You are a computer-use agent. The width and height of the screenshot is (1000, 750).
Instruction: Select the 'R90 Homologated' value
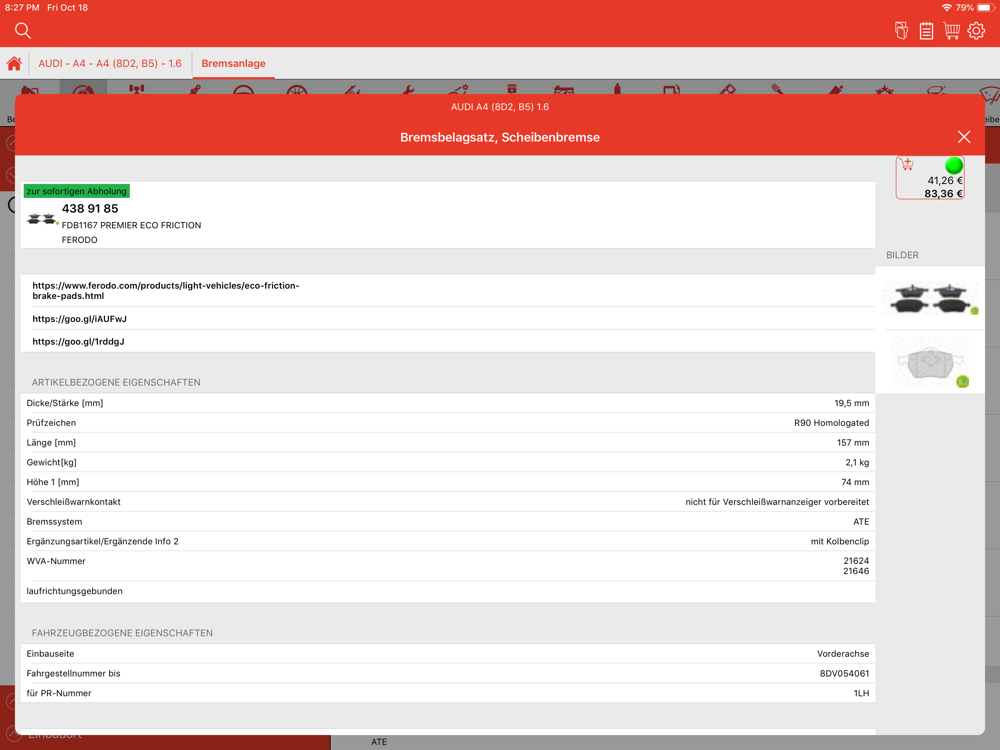832,423
